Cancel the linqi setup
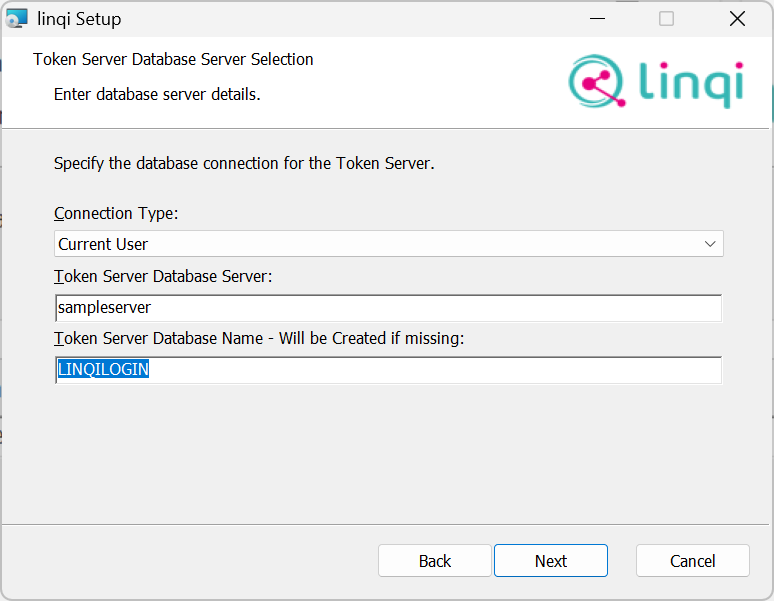 tap(693, 561)
